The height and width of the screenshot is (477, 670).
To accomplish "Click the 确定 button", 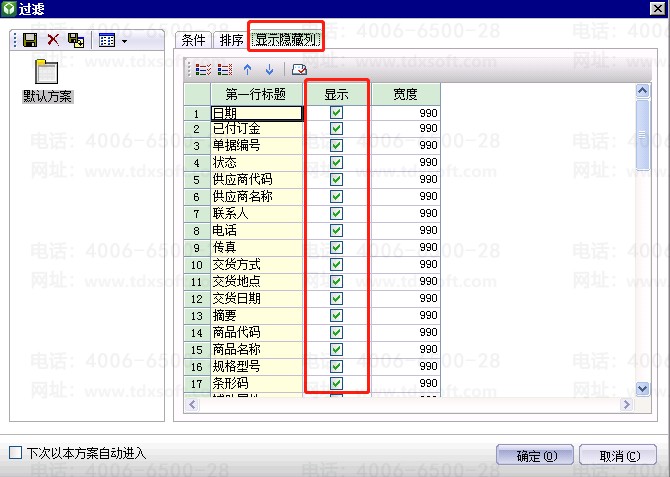I will coord(534,456).
